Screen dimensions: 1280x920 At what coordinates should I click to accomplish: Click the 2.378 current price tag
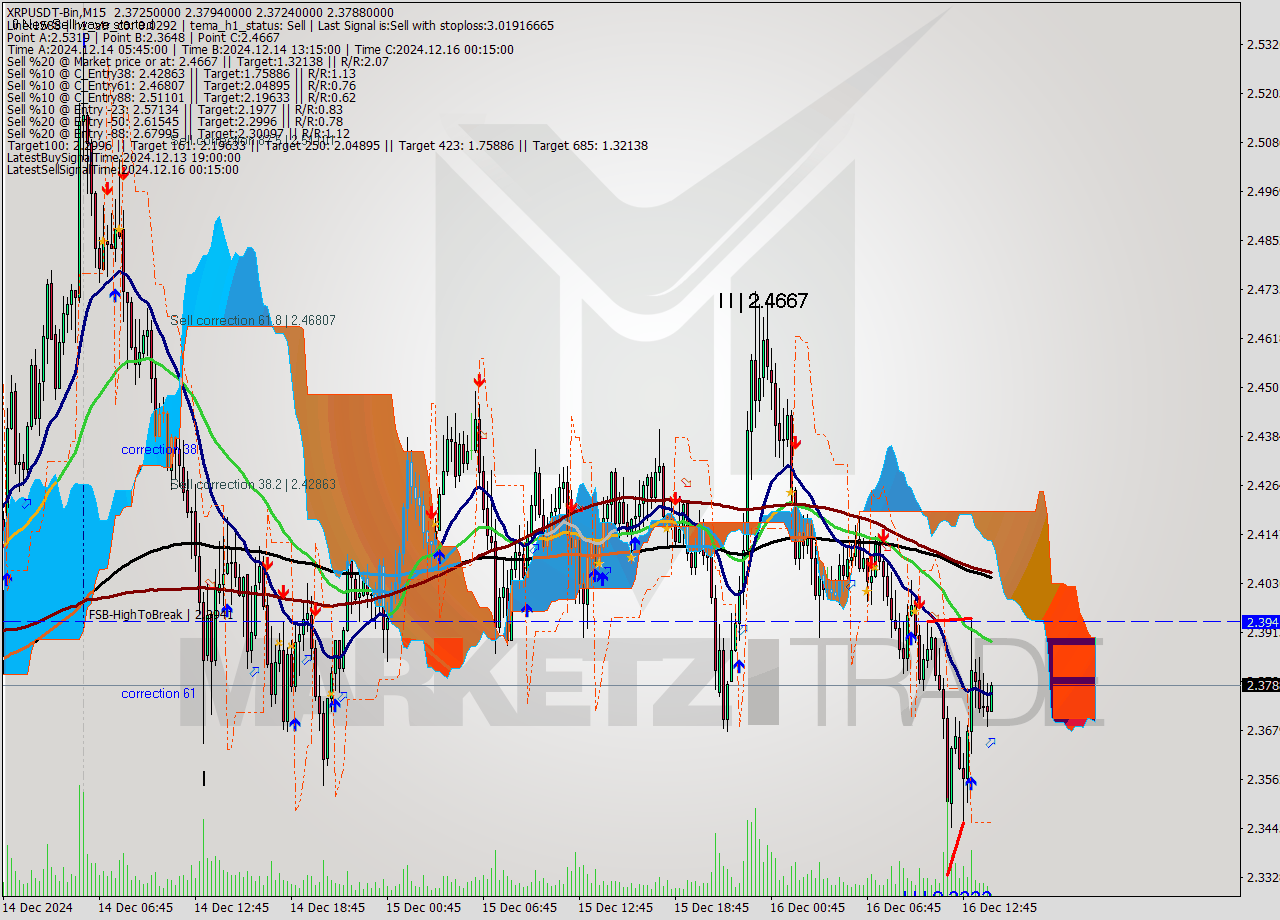(x=1260, y=685)
